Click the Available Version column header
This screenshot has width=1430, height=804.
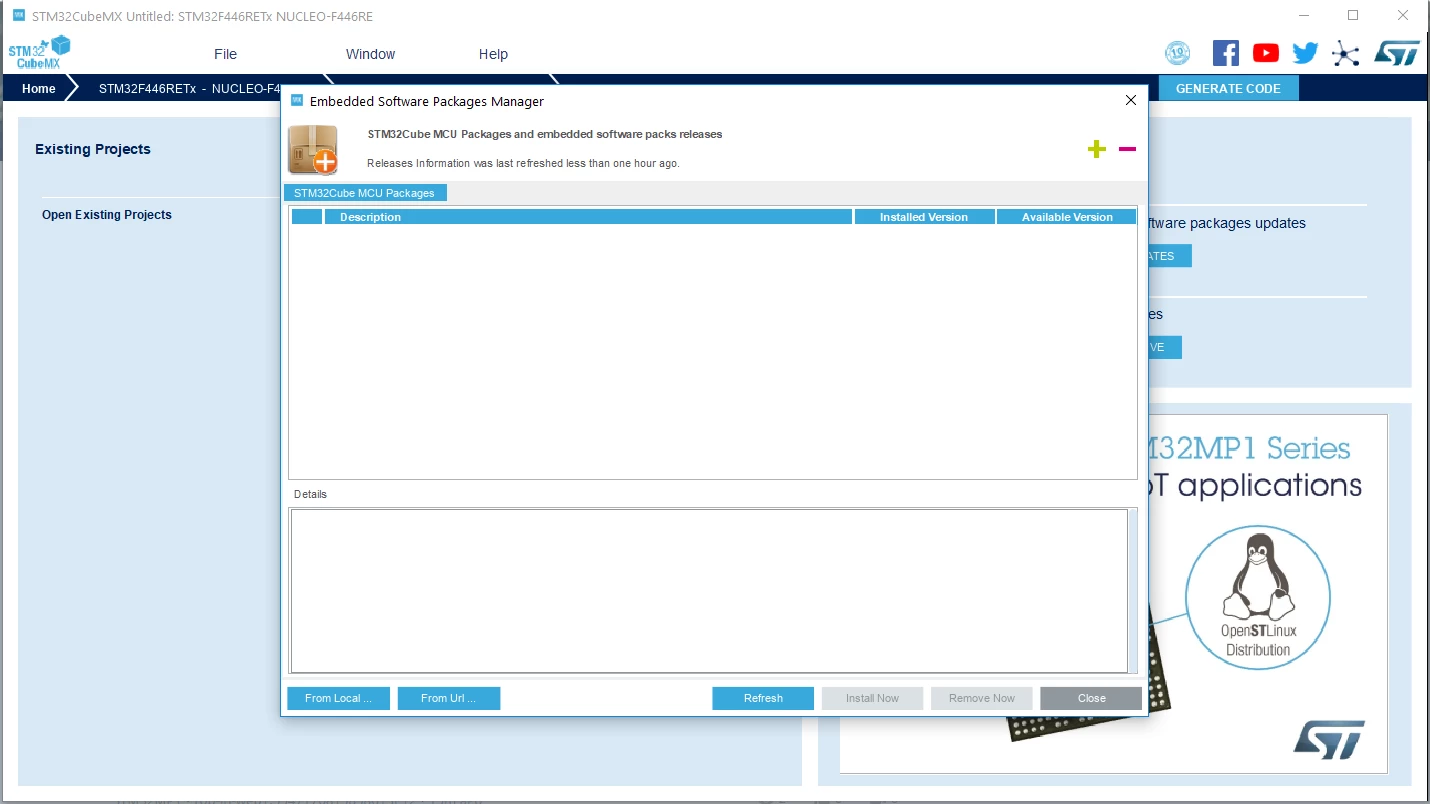click(x=1067, y=217)
